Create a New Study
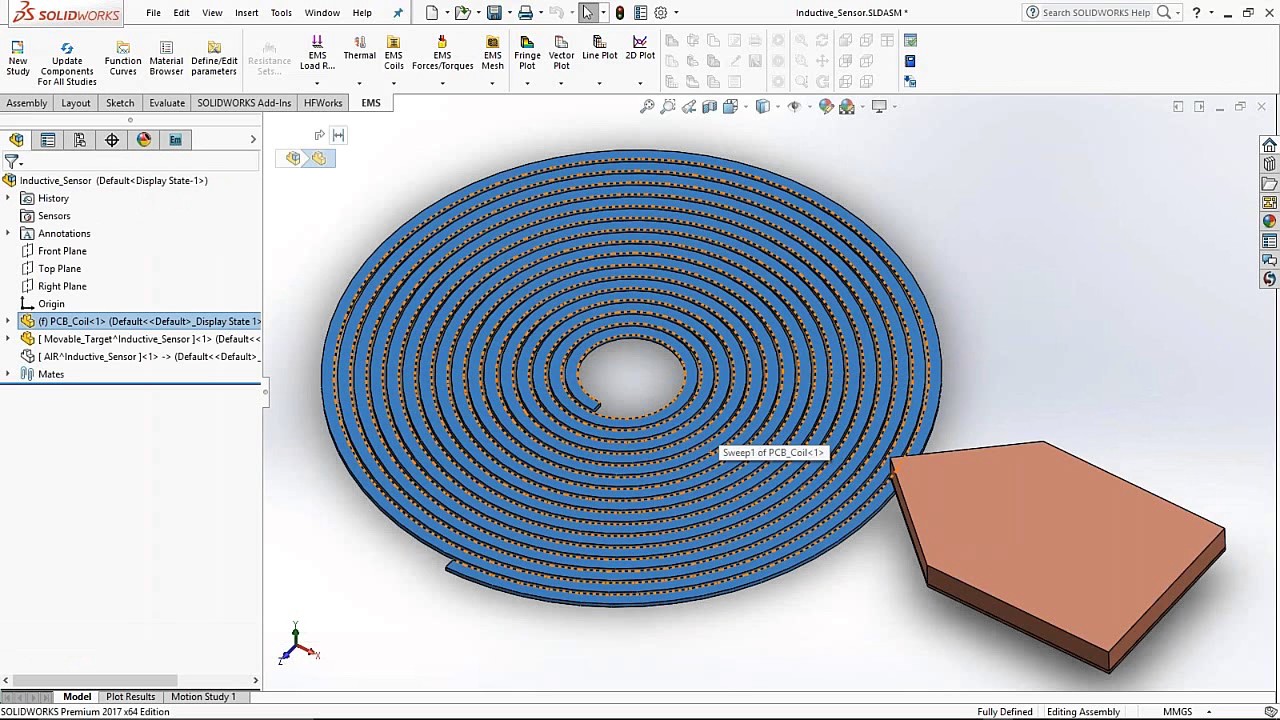1280x720 pixels. coord(18,59)
